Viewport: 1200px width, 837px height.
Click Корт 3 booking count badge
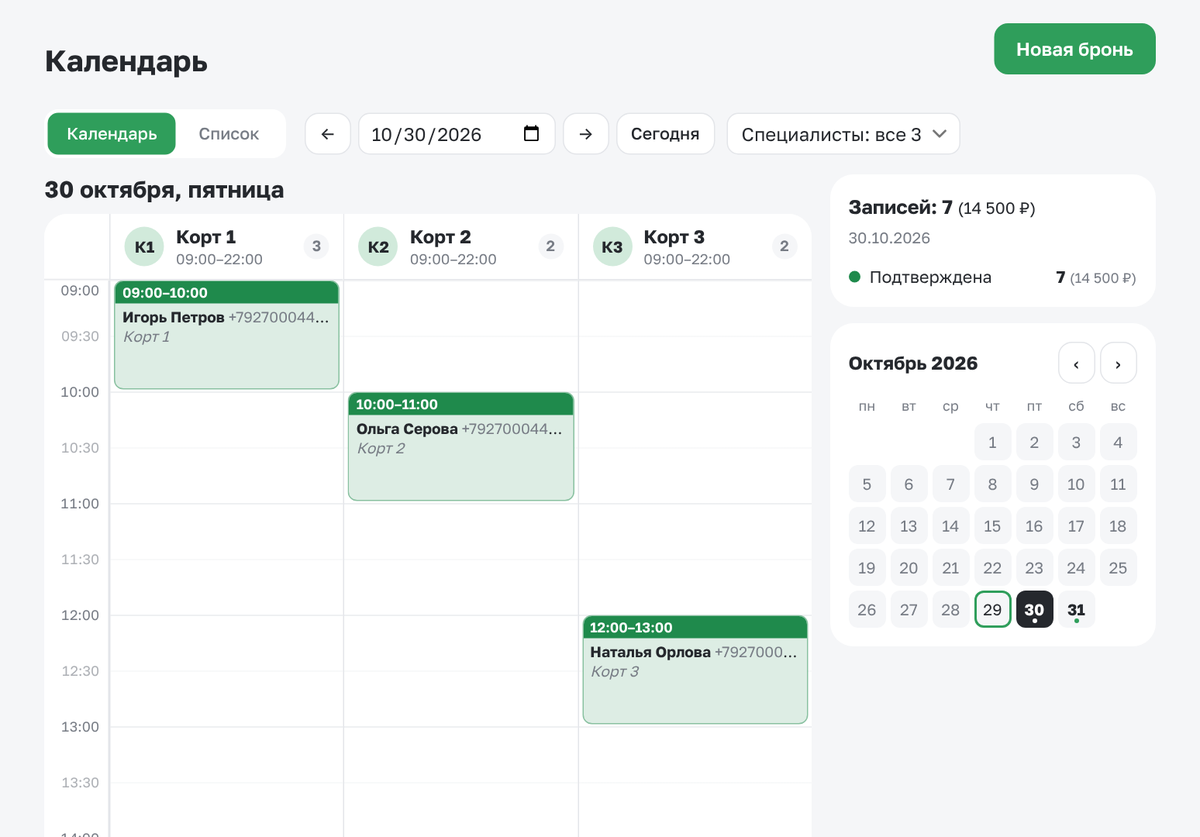click(784, 246)
